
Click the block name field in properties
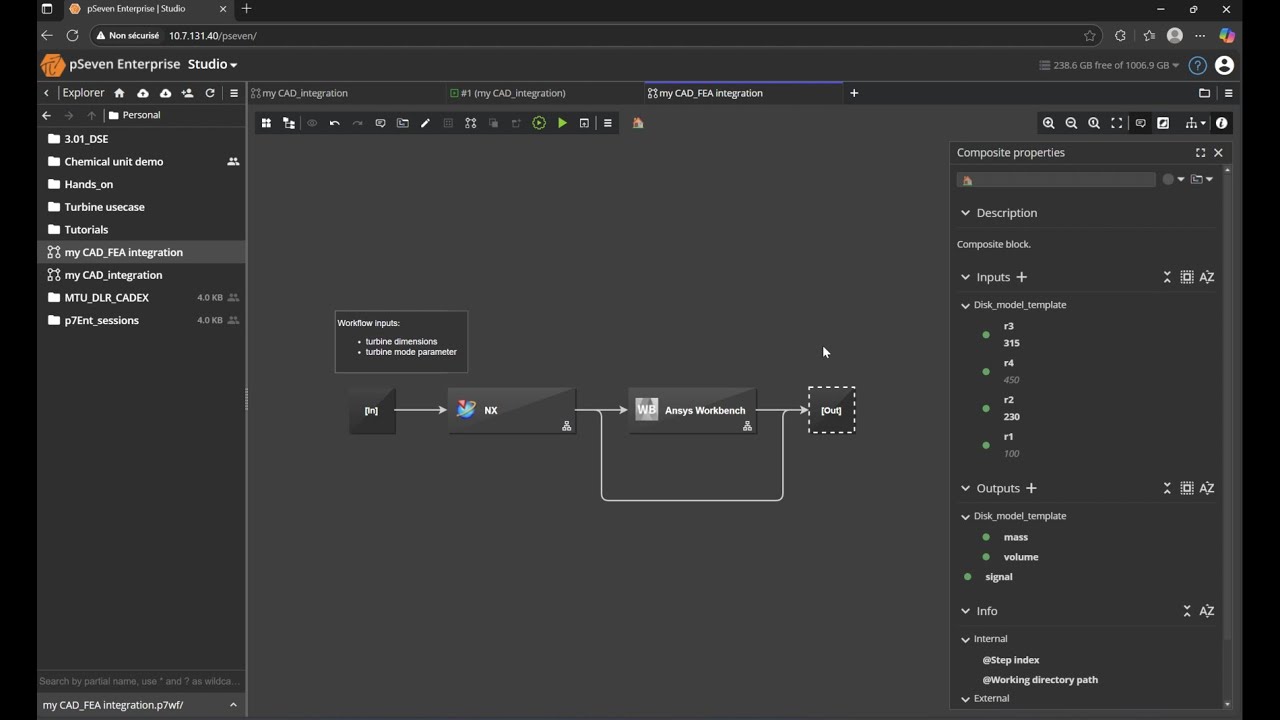[1056, 180]
